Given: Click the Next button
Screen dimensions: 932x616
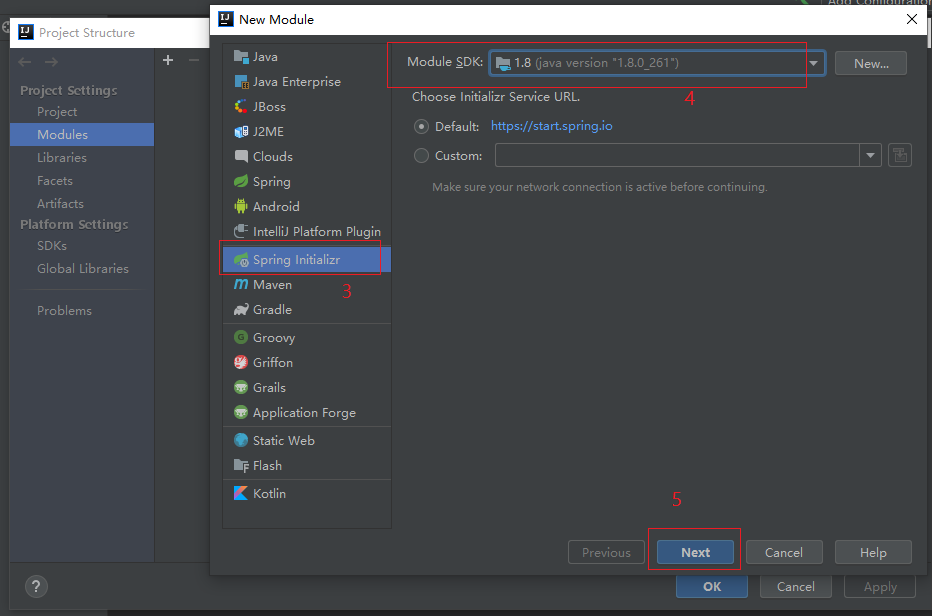Looking at the screenshot, I should [x=695, y=552].
